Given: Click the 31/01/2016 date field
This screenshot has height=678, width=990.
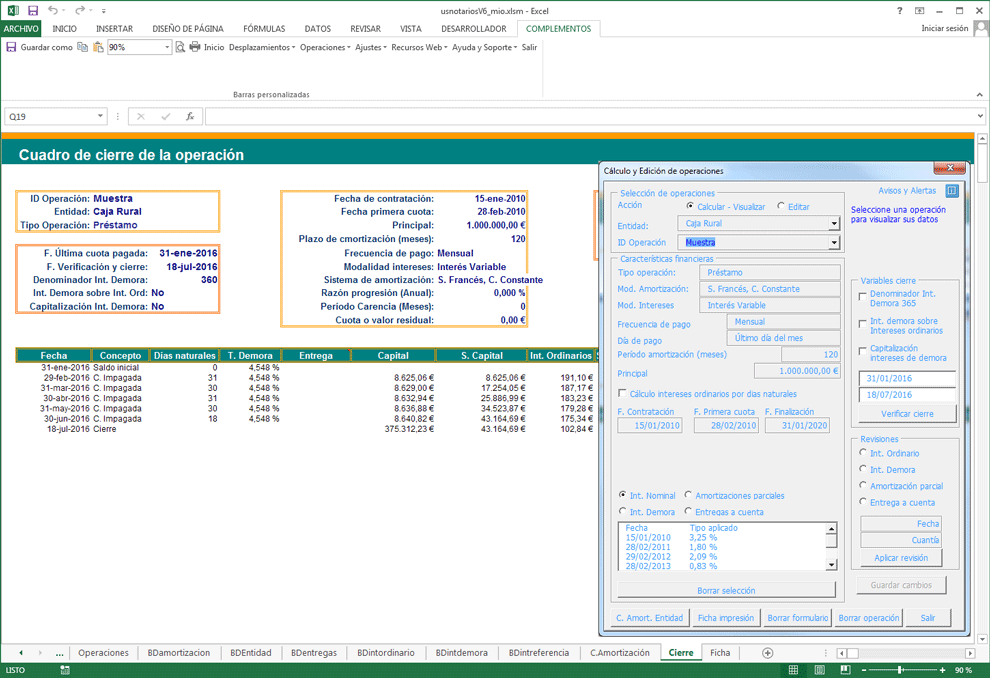Looking at the screenshot, I should coord(907,378).
